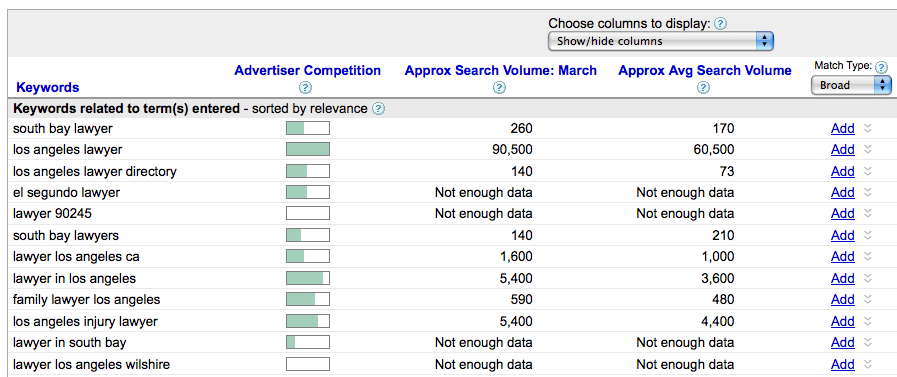Open help icon beside Choose columns to display
Image resolution: width=897 pixels, height=377 pixels.
pos(721,23)
